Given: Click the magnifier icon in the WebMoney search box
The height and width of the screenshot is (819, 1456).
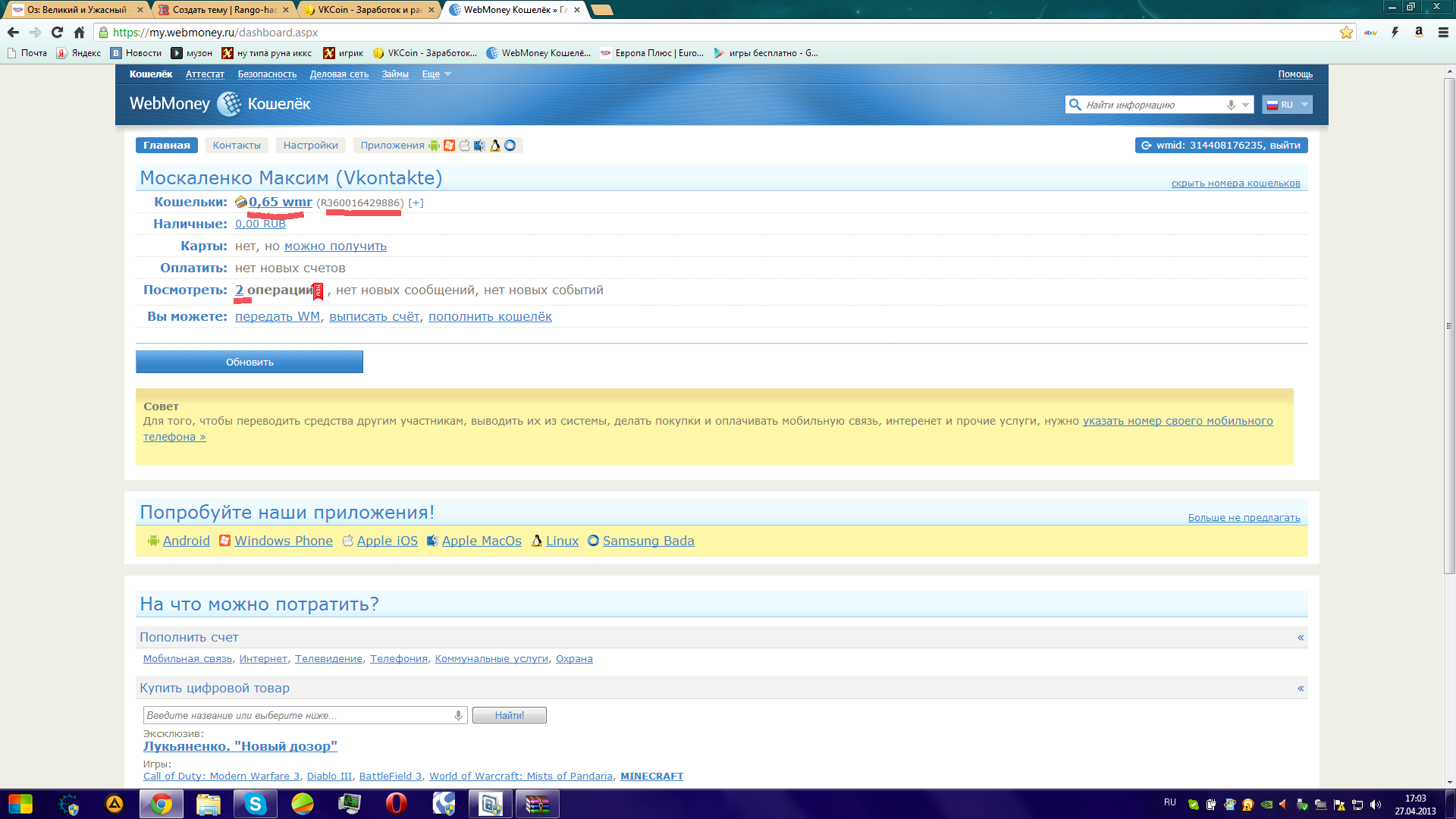Looking at the screenshot, I should tap(1075, 105).
